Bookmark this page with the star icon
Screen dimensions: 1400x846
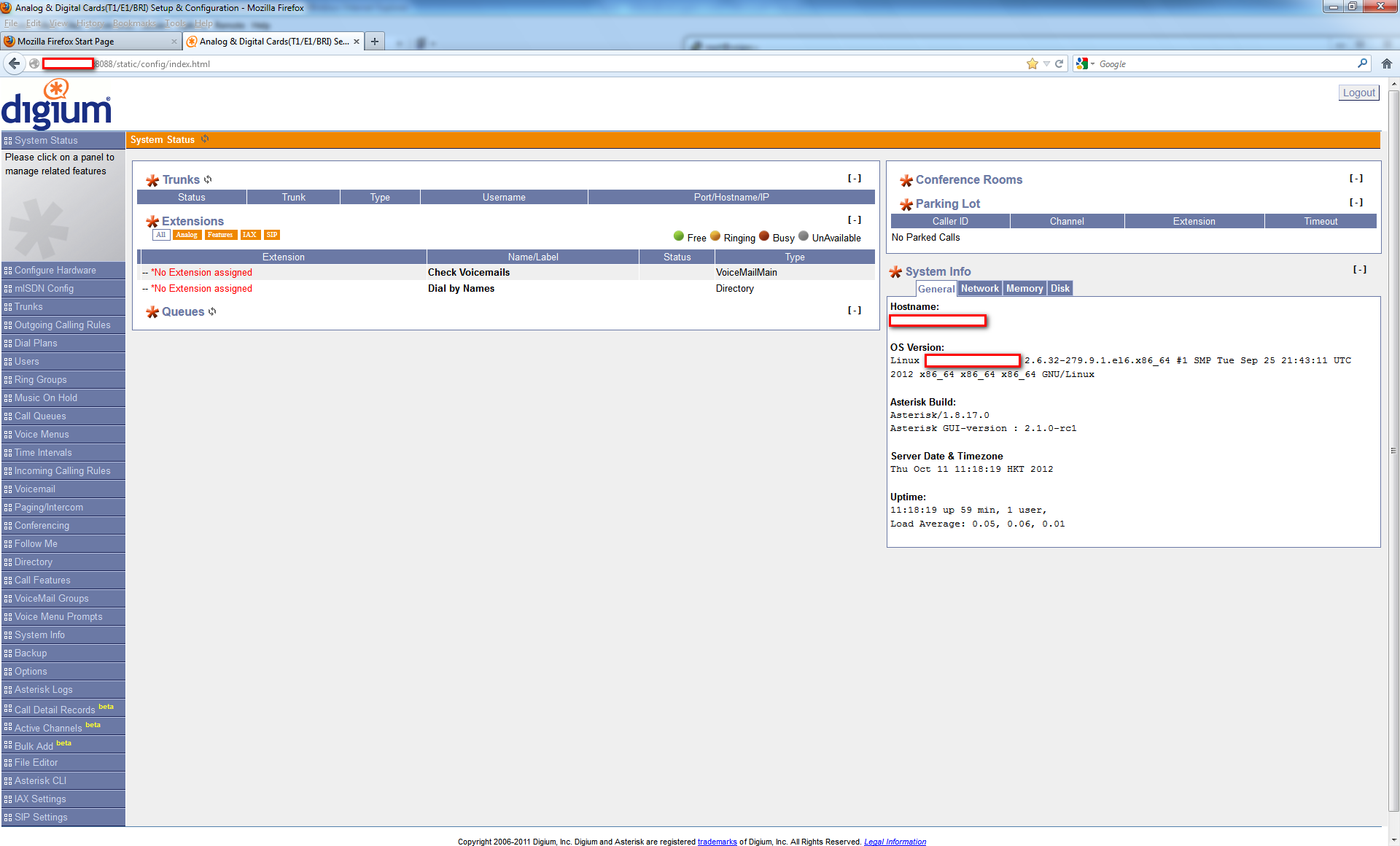coord(1032,64)
